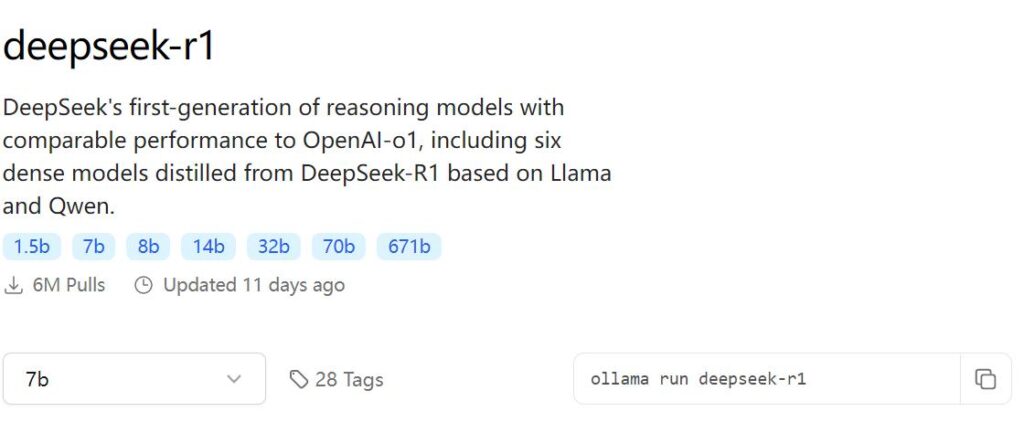Select the 32b model size tag
The image size is (1024, 422).
(x=274, y=247)
